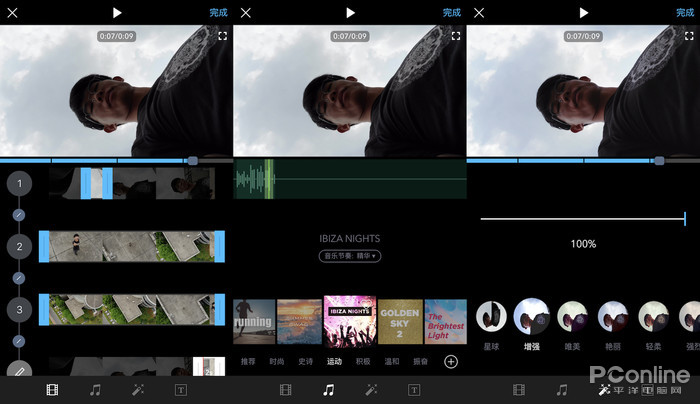Screen dimensions: 700x404
Task: Apply the 唯美 filter style
Action: point(572,317)
